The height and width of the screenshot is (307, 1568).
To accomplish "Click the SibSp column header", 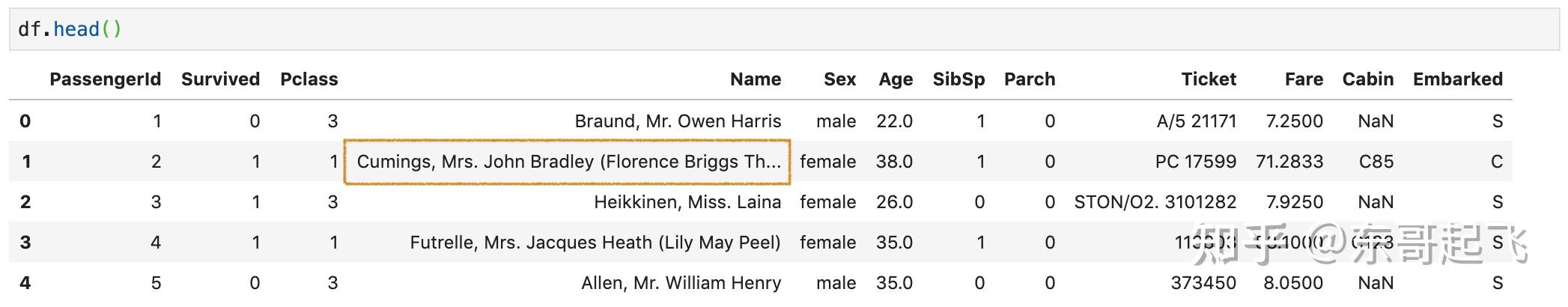I will coord(958,79).
